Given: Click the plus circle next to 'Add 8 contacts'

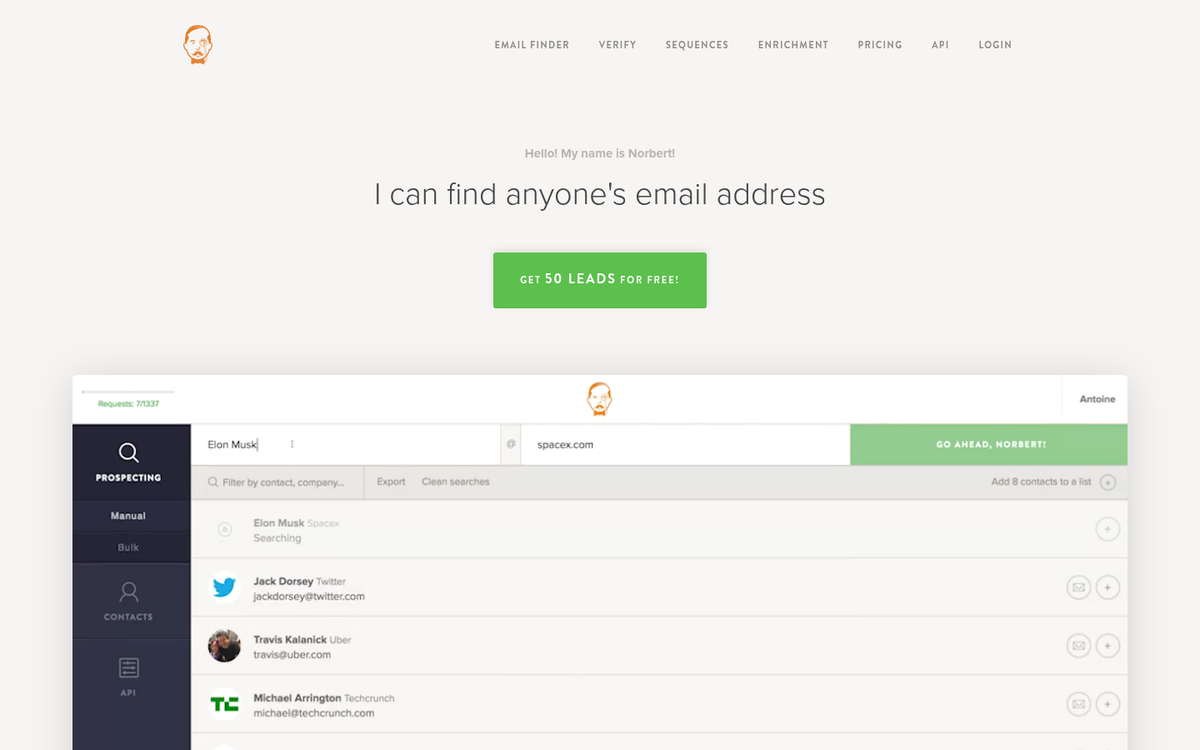Looking at the screenshot, I should tap(1108, 482).
